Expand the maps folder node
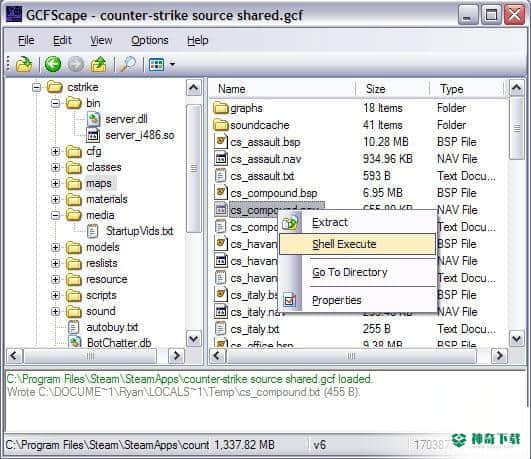This screenshot has width=531, height=459. pos(56,184)
